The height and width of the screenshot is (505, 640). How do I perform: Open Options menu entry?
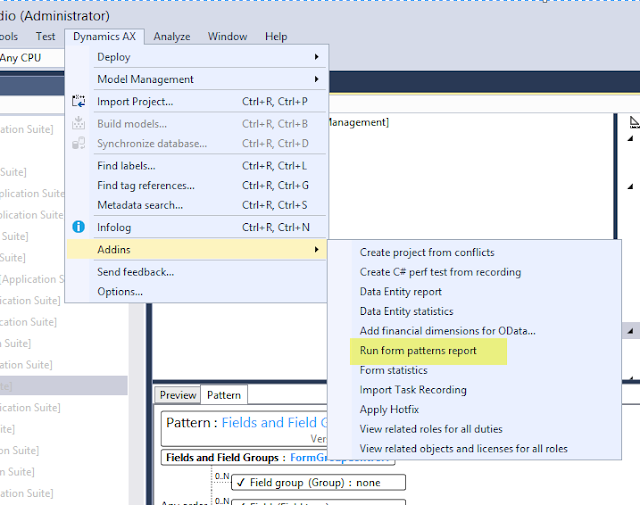coord(197,291)
